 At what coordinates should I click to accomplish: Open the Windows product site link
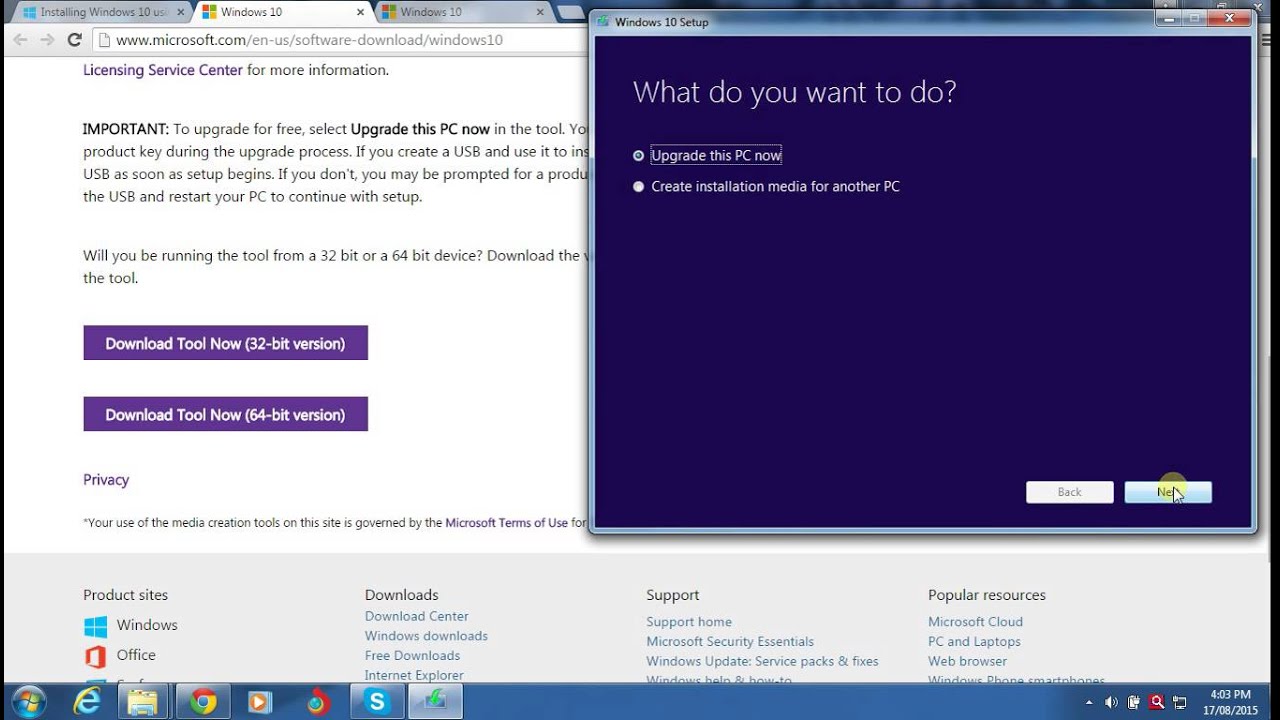click(x=147, y=625)
